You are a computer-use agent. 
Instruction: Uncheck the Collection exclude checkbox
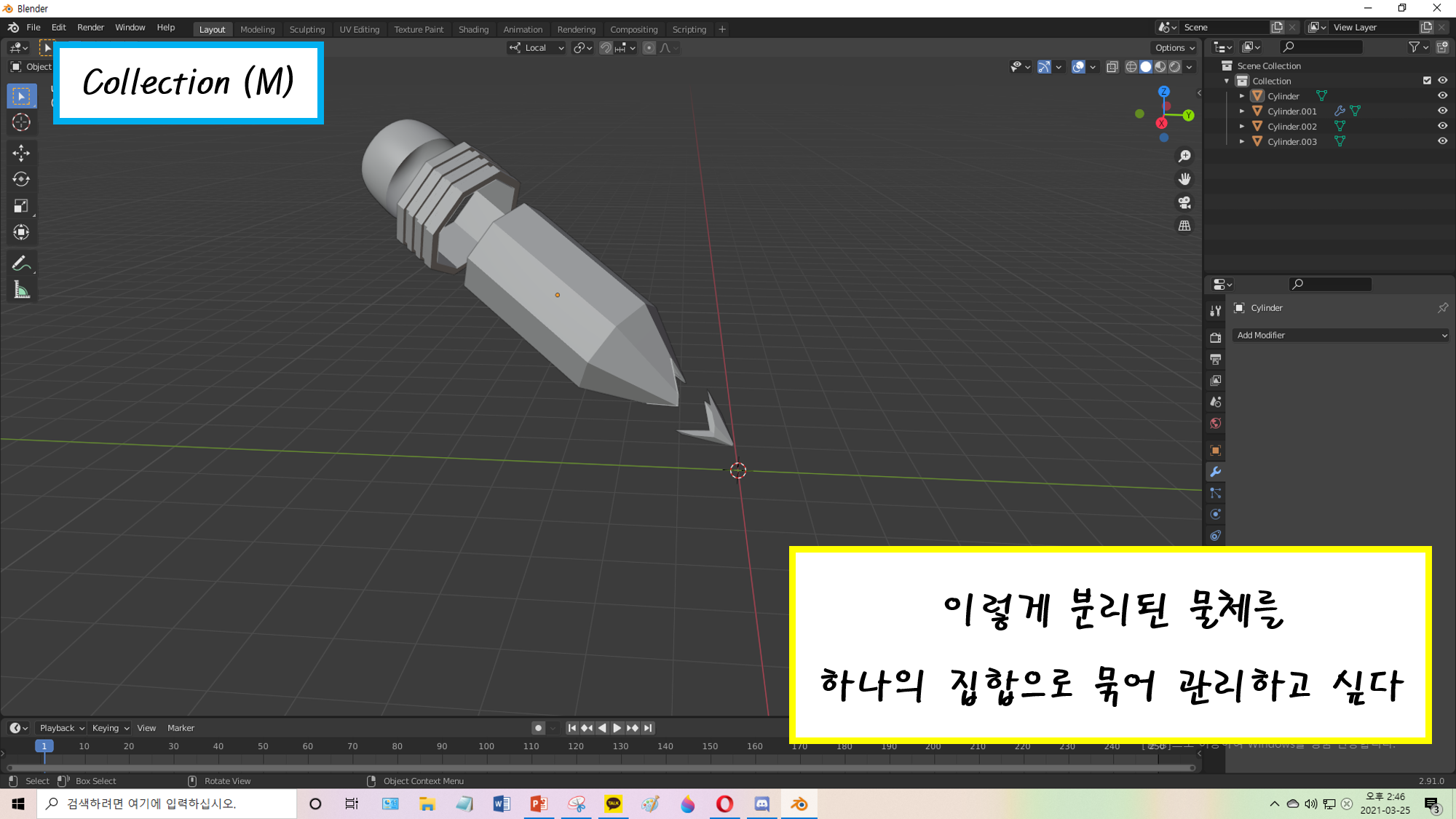pyautogui.click(x=1427, y=81)
